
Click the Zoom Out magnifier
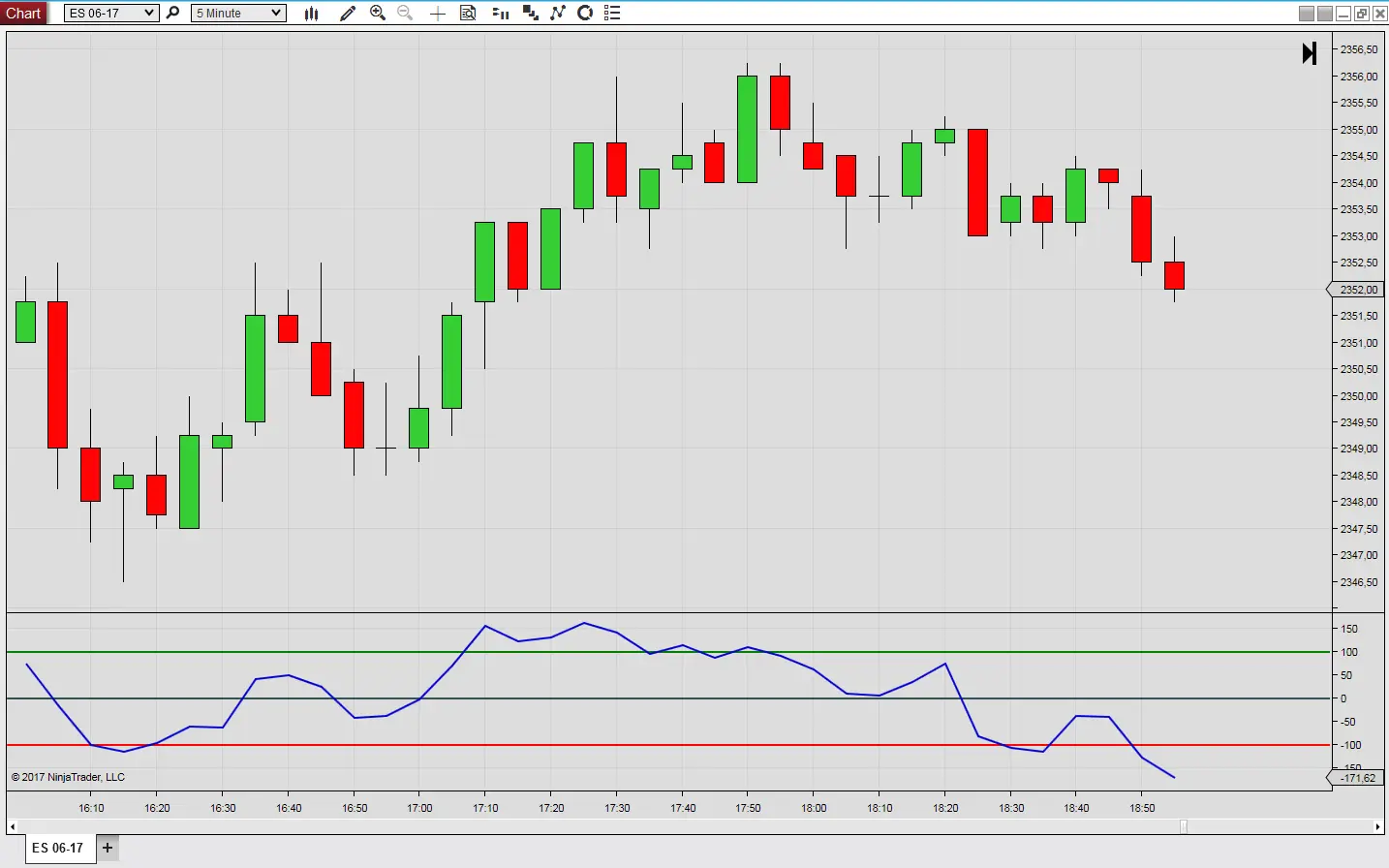405,13
